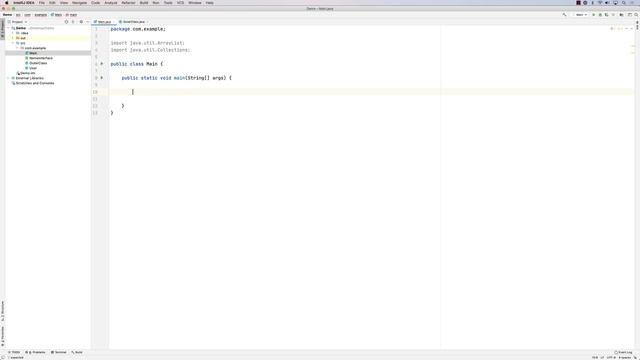
Task: Click the macOS Spotlight search icon
Action: click(624, 2)
